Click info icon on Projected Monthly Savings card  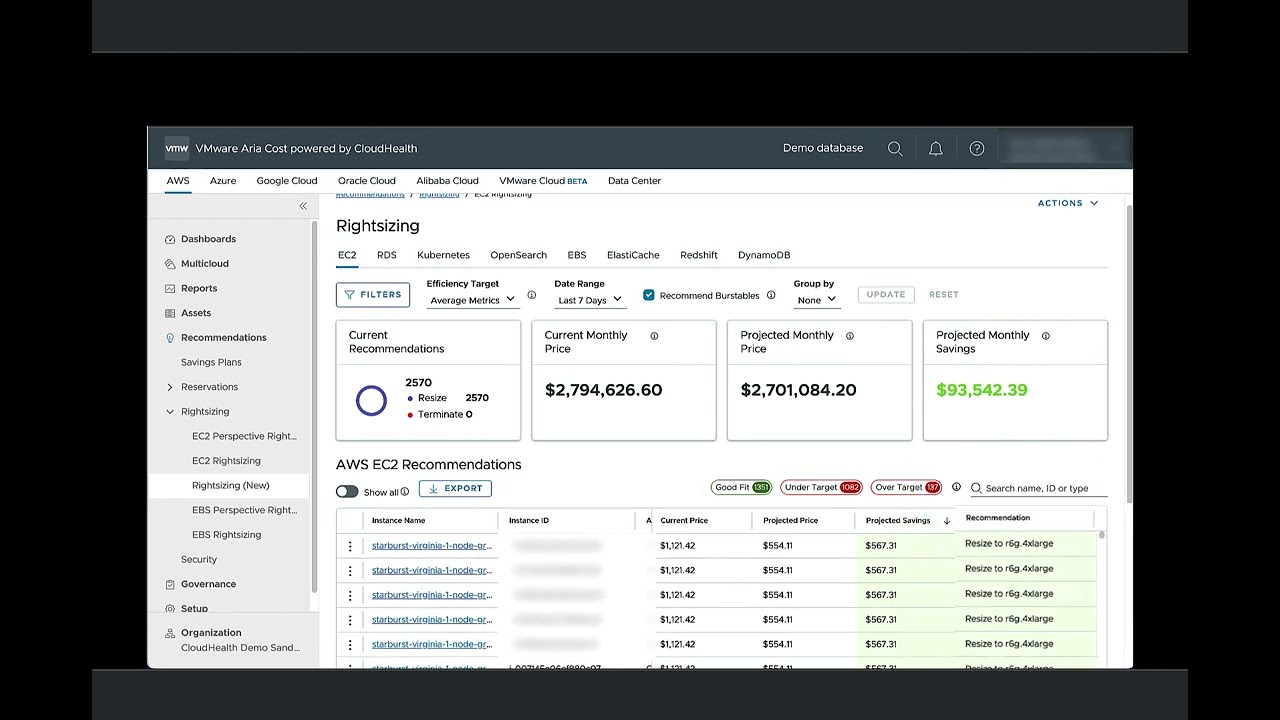tap(1046, 336)
